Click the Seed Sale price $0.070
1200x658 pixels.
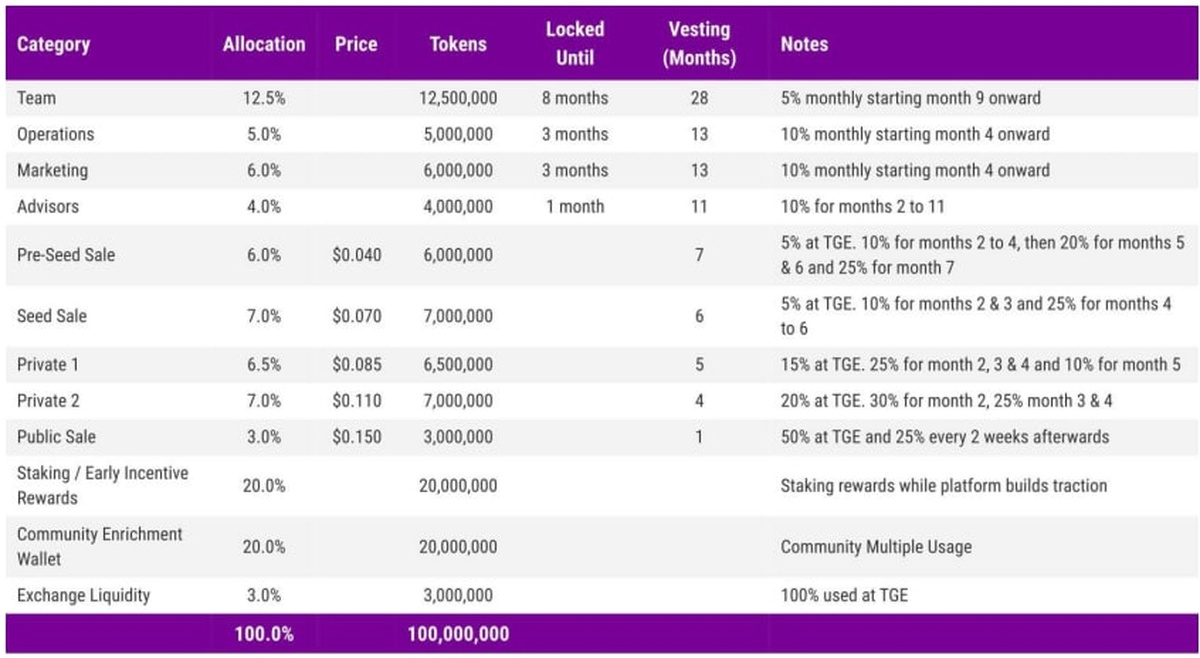(357, 316)
